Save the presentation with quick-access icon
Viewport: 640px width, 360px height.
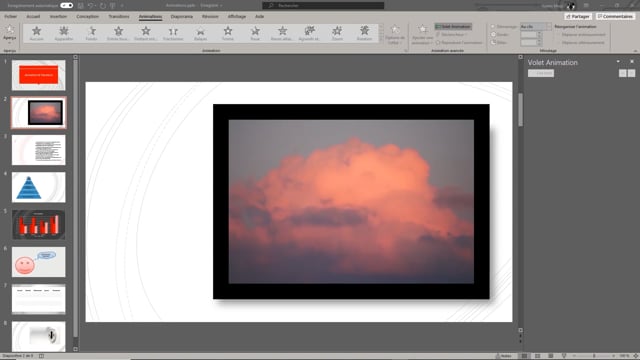81,6
